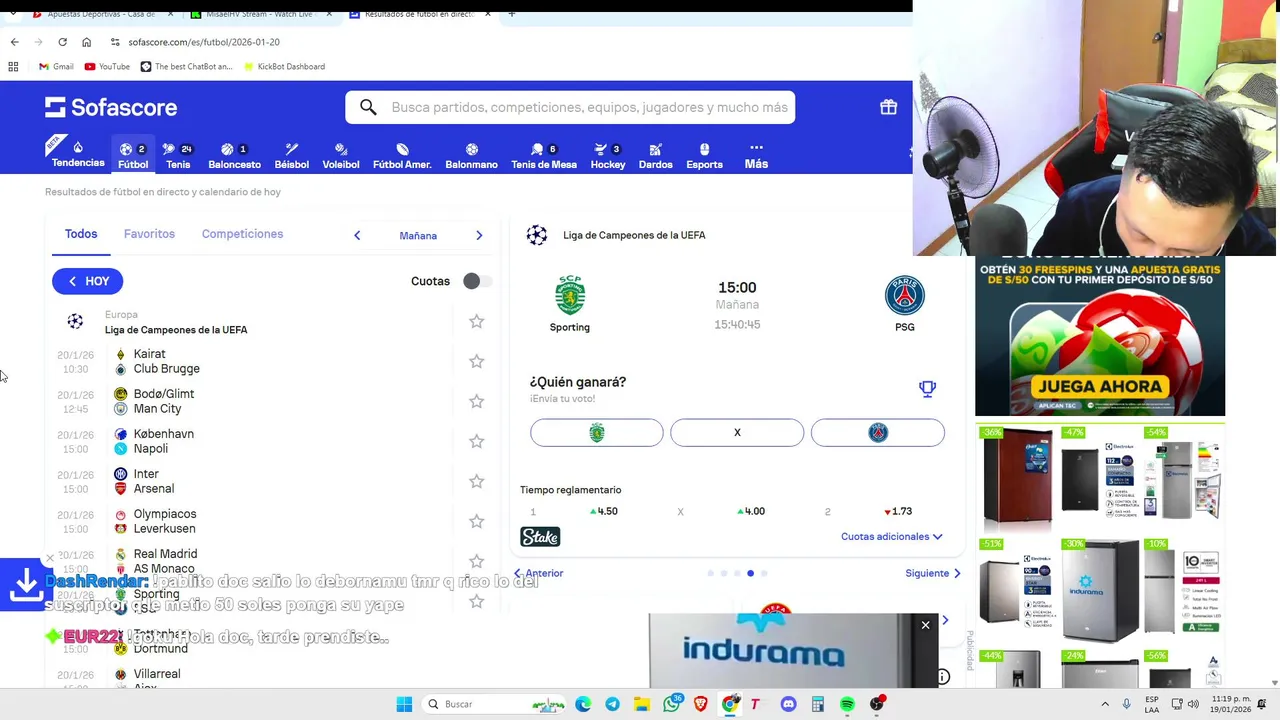This screenshot has width=1280, height=720.
Task: Click the trophy icon beside ¿Quién ganará?
Action: point(927,388)
